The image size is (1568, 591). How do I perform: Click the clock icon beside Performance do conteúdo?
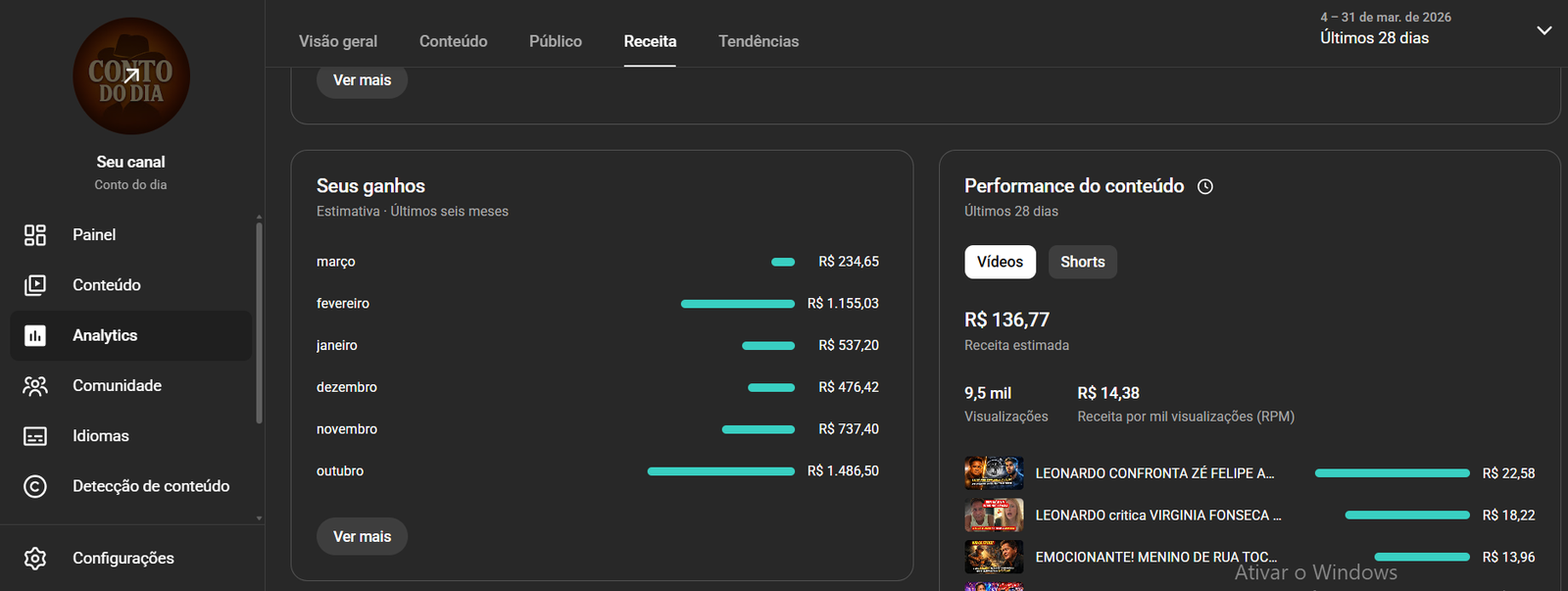point(1205,186)
